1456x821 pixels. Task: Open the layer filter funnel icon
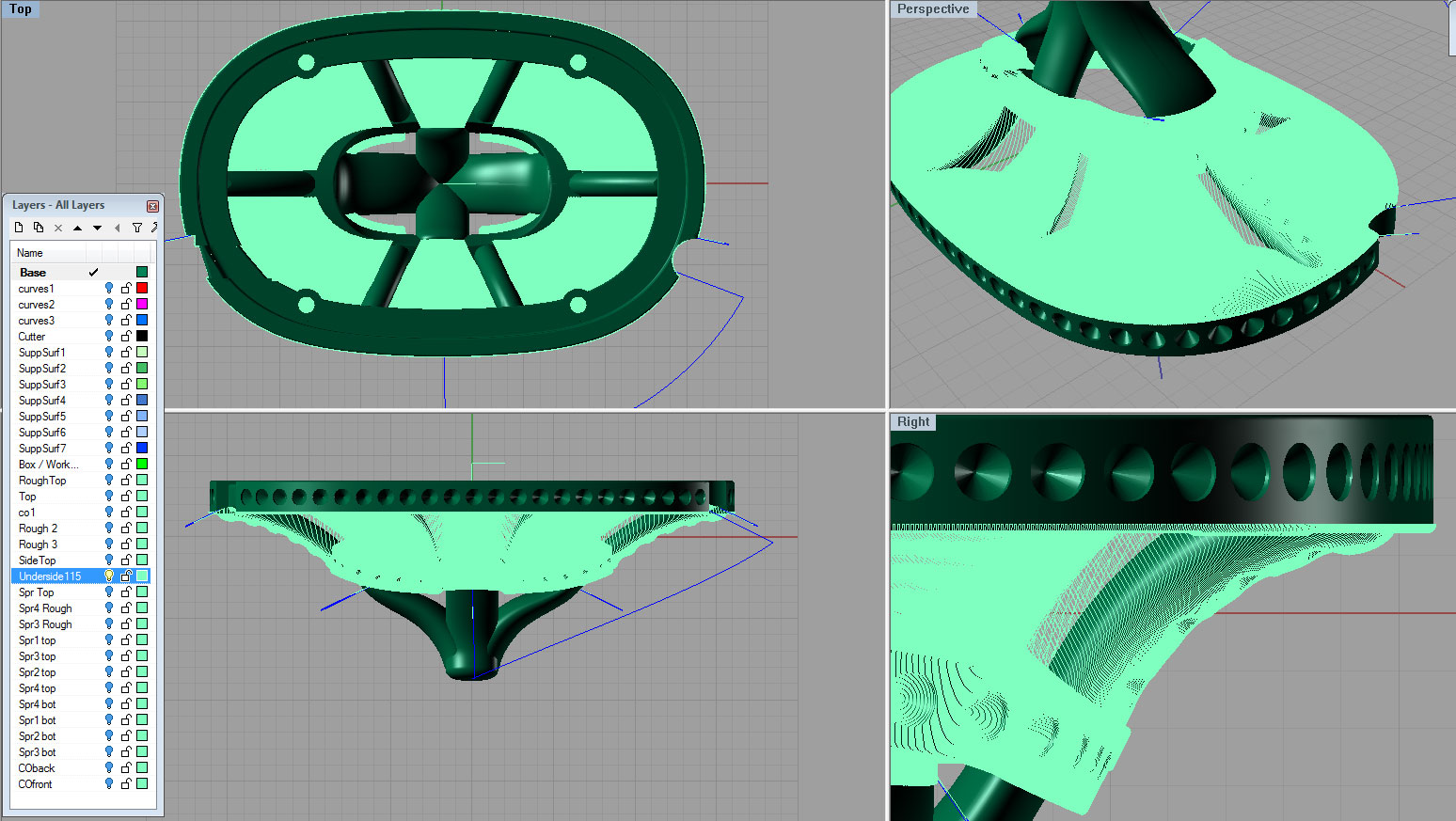point(136,228)
